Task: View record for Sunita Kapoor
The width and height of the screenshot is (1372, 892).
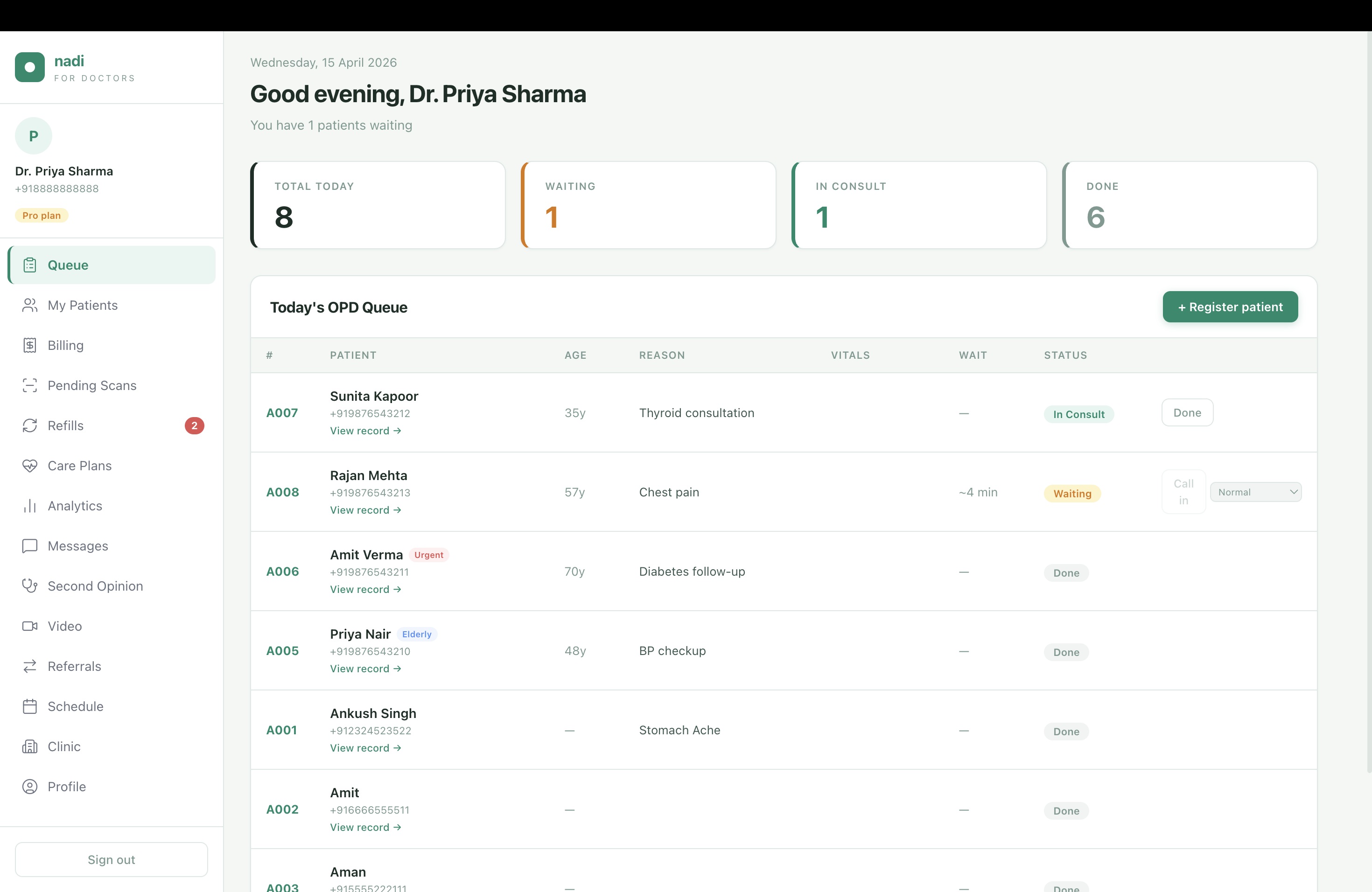Action: point(365,431)
